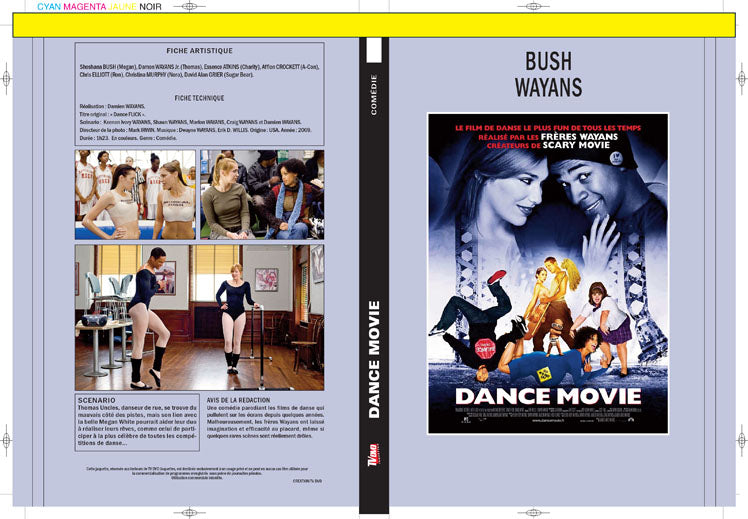Select the FICHE ARTISTIQUE heading
The width and height of the screenshot is (748, 519).
[199, 51]
